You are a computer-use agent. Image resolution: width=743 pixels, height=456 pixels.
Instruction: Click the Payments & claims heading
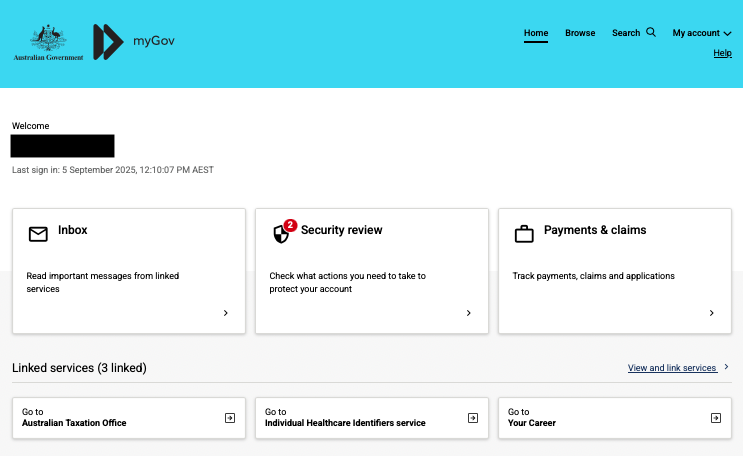(x=595, y=230)
